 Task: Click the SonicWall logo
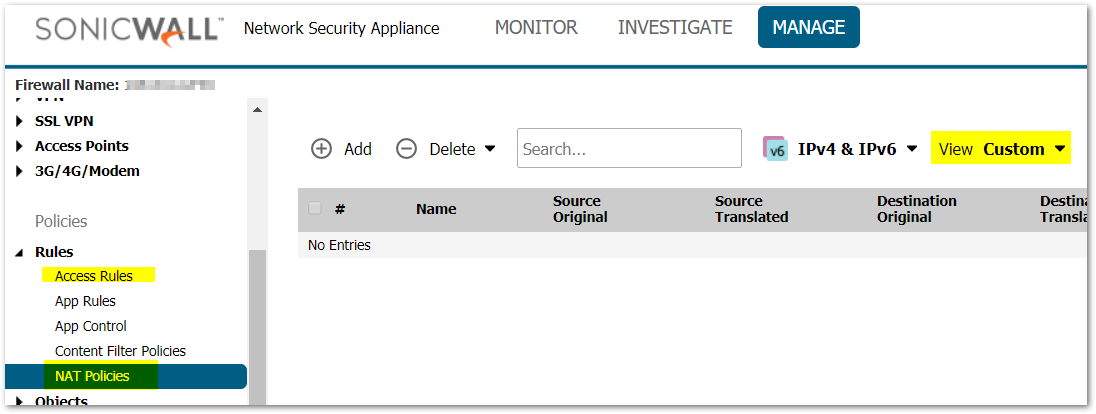(128, 28)
